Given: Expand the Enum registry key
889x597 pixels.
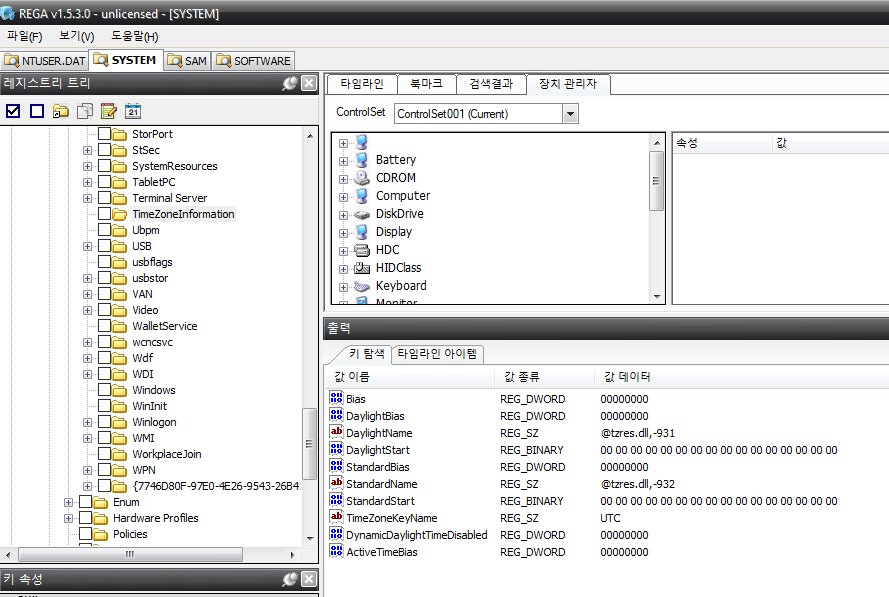Looking at the screenshot, I should (x=69, y=502).
